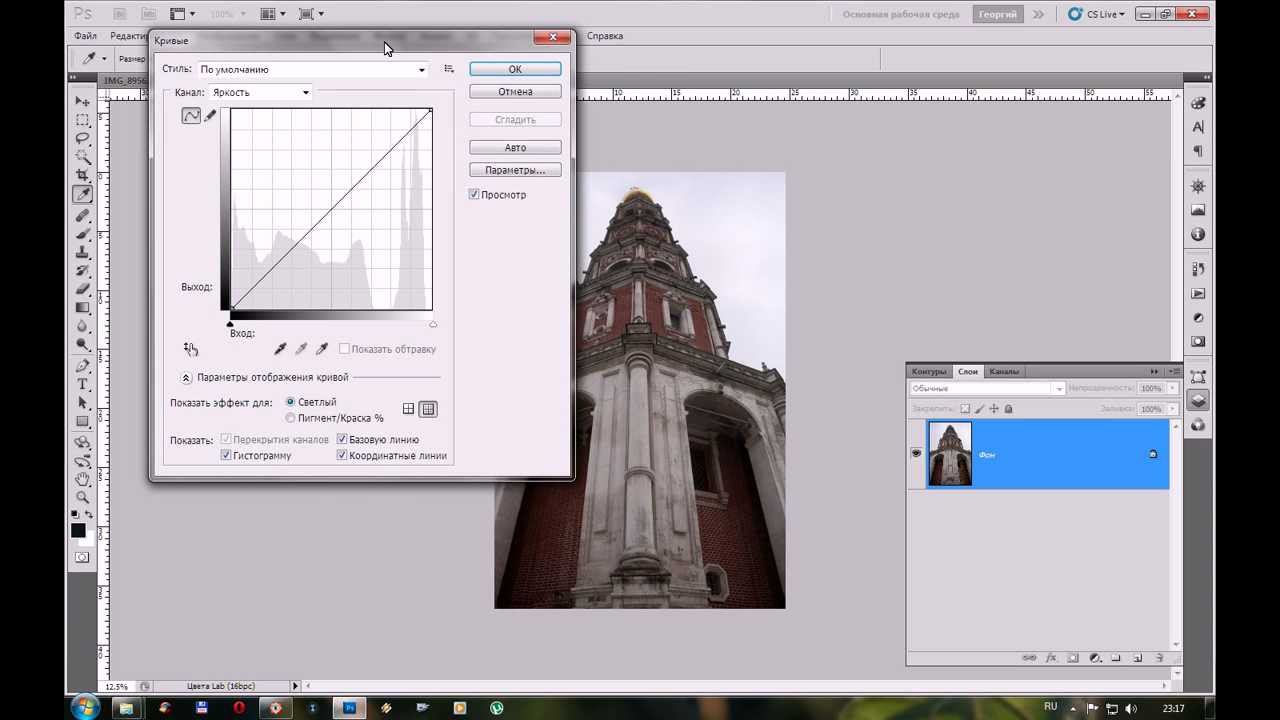This screenshot has width=1280, height=720.
Task: Pick the black point eyedropper
Action: [280, 349]
